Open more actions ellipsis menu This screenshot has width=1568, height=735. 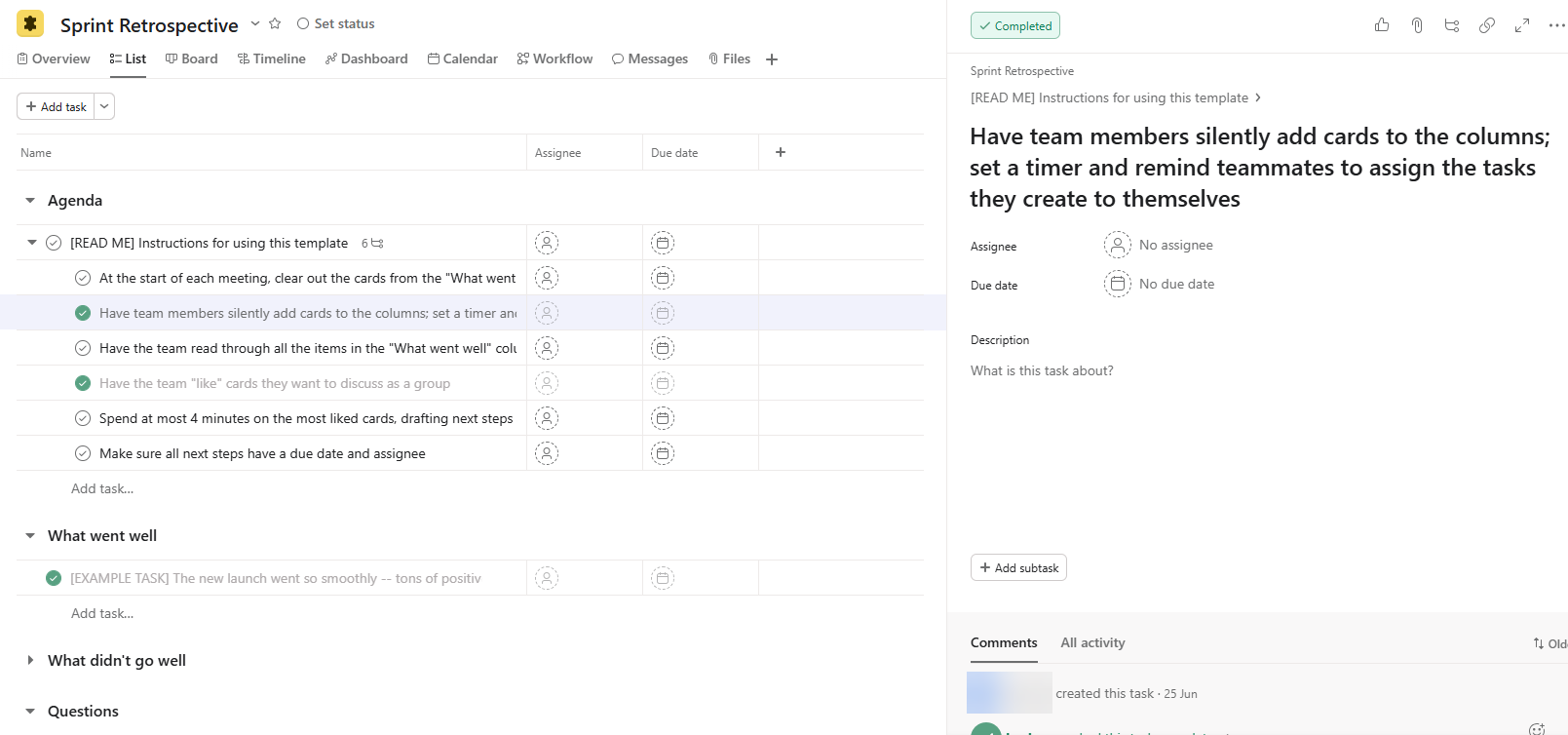pos(1556,25)
